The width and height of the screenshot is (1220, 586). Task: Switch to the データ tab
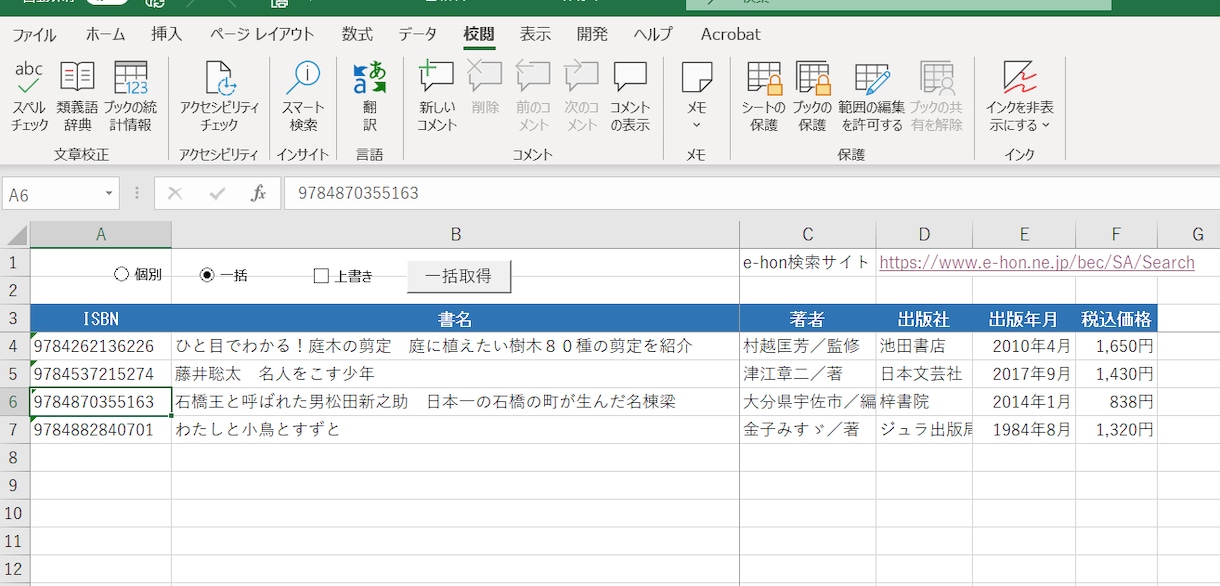418,34
